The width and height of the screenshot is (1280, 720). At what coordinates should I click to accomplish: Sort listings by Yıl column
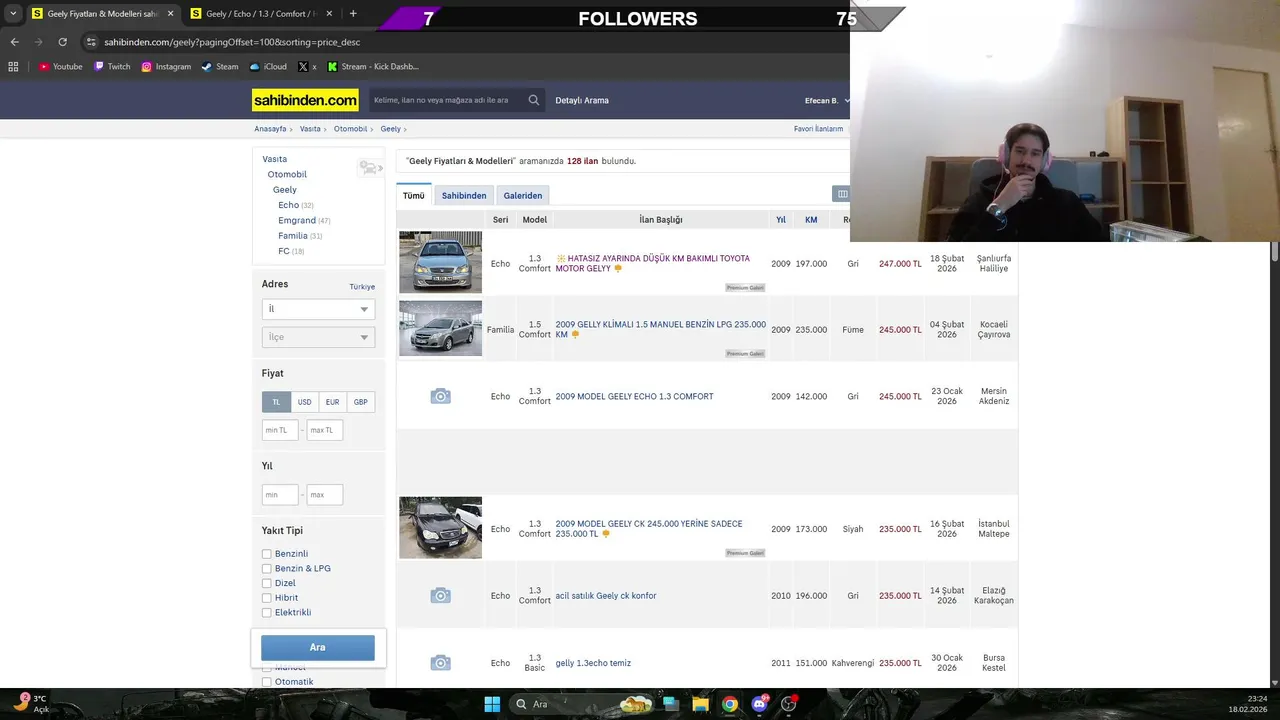781,220
